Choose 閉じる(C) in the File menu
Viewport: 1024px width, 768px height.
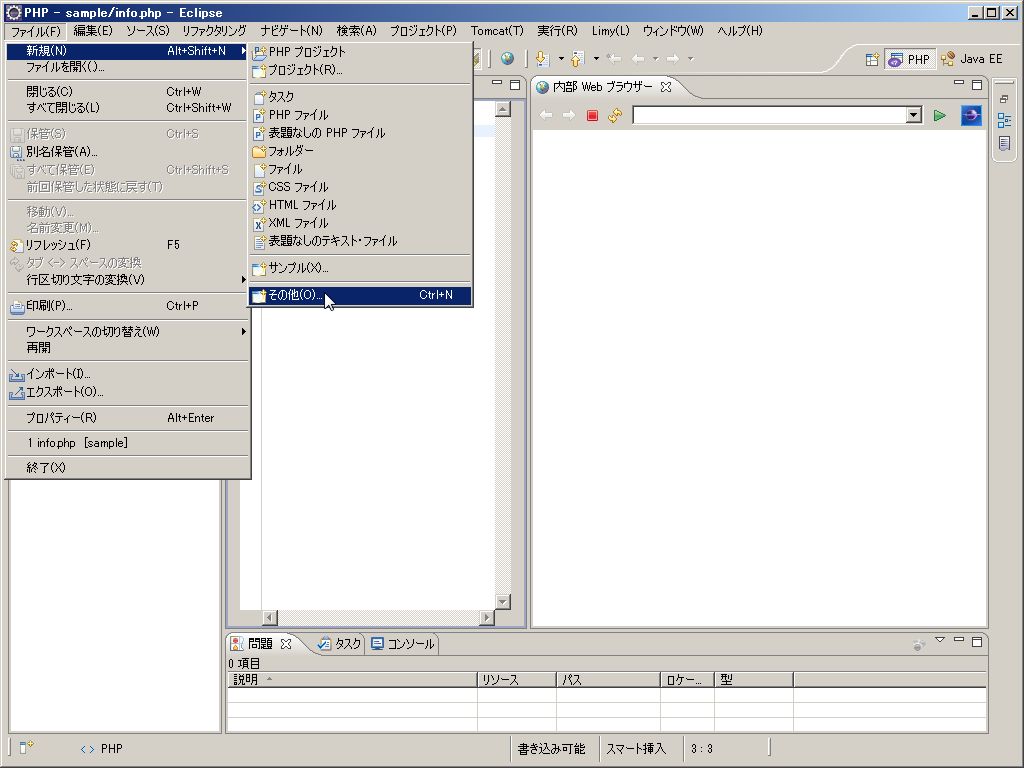pyautogui.click(x=127, y=91)
